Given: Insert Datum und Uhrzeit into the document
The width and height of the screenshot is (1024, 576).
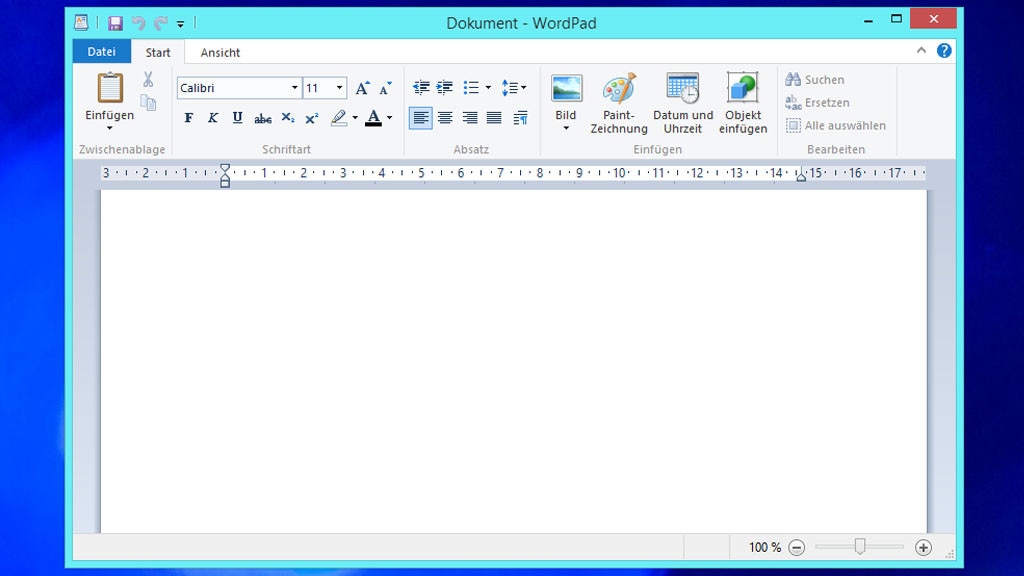Looking at the screenshot, I should point(682,100).
